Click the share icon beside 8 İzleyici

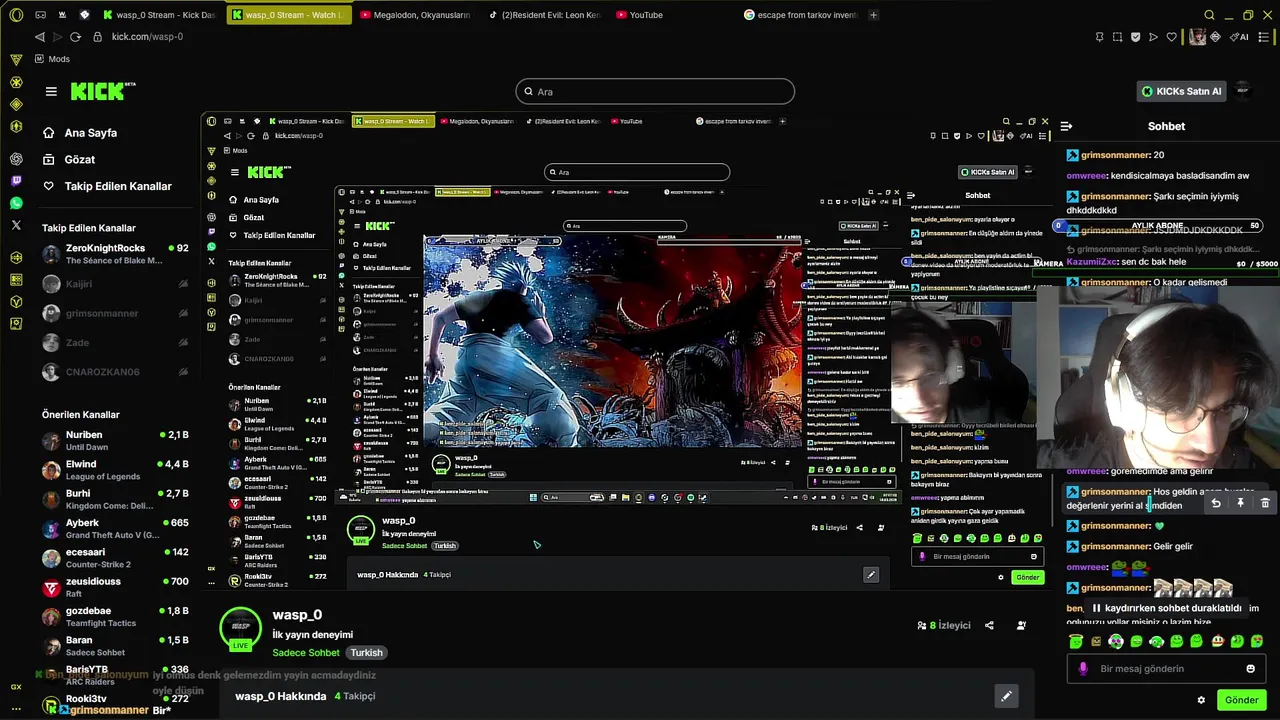pos(989,625)
